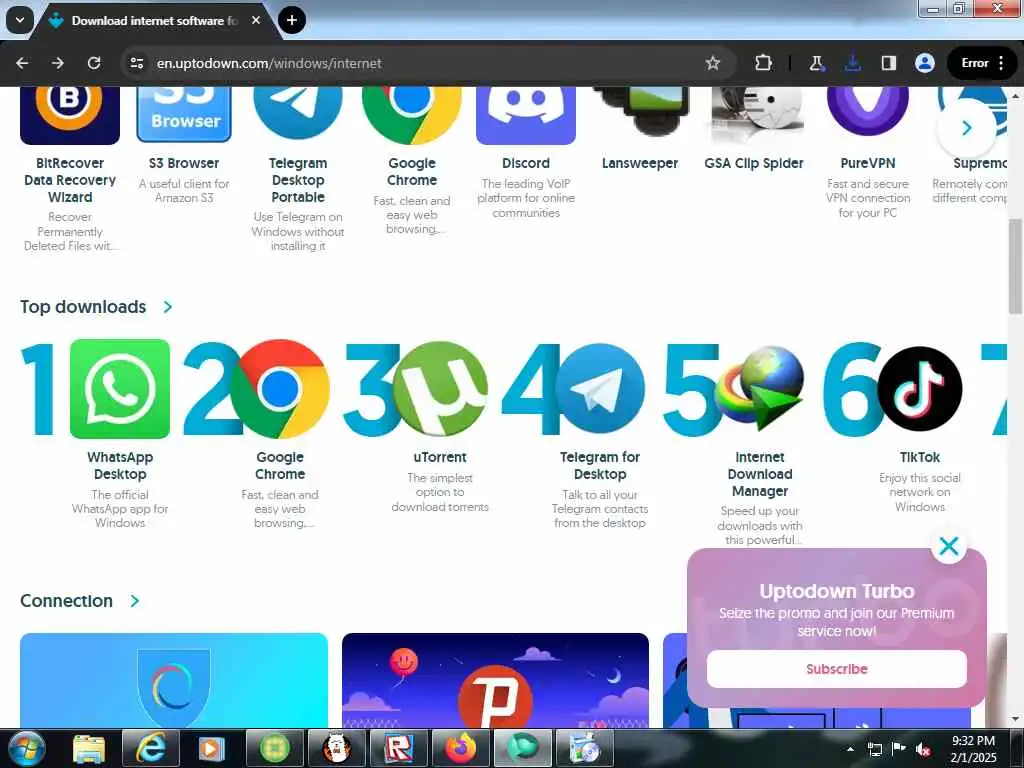The width and height of the screenshot is (1024, 768).
Task: Select the Telegram Desktop Portable icon
Action: (x=298, y=113)
